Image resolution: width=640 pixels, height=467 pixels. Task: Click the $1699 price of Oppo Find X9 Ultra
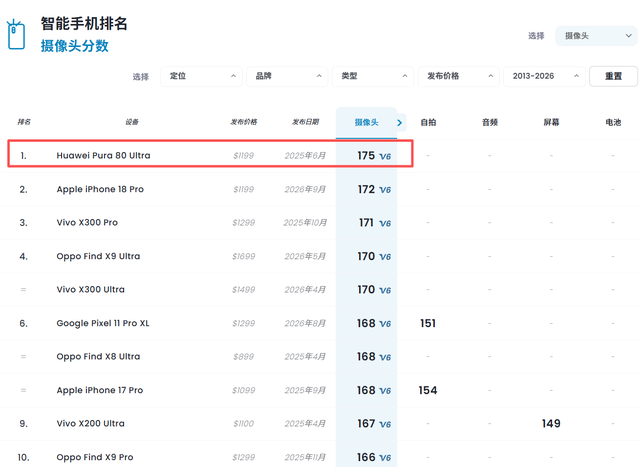(x=244, y=256)
